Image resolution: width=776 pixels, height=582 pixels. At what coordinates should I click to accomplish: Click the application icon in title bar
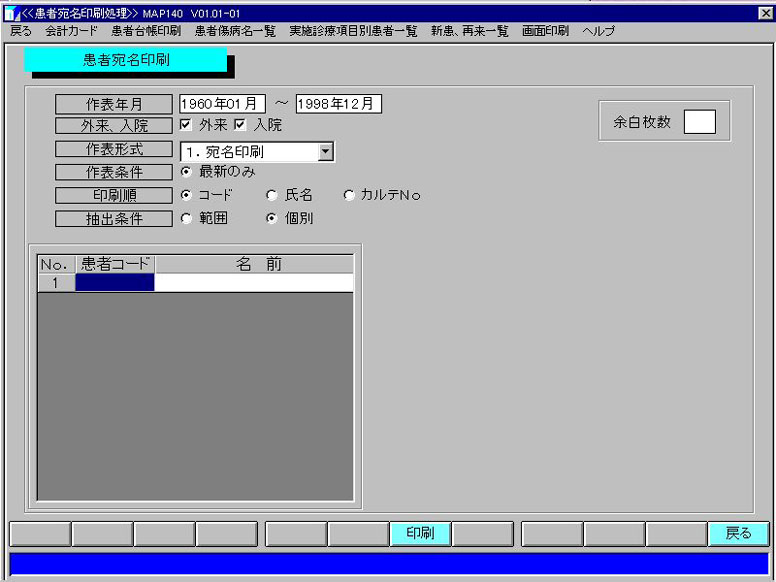coord(11,13)
